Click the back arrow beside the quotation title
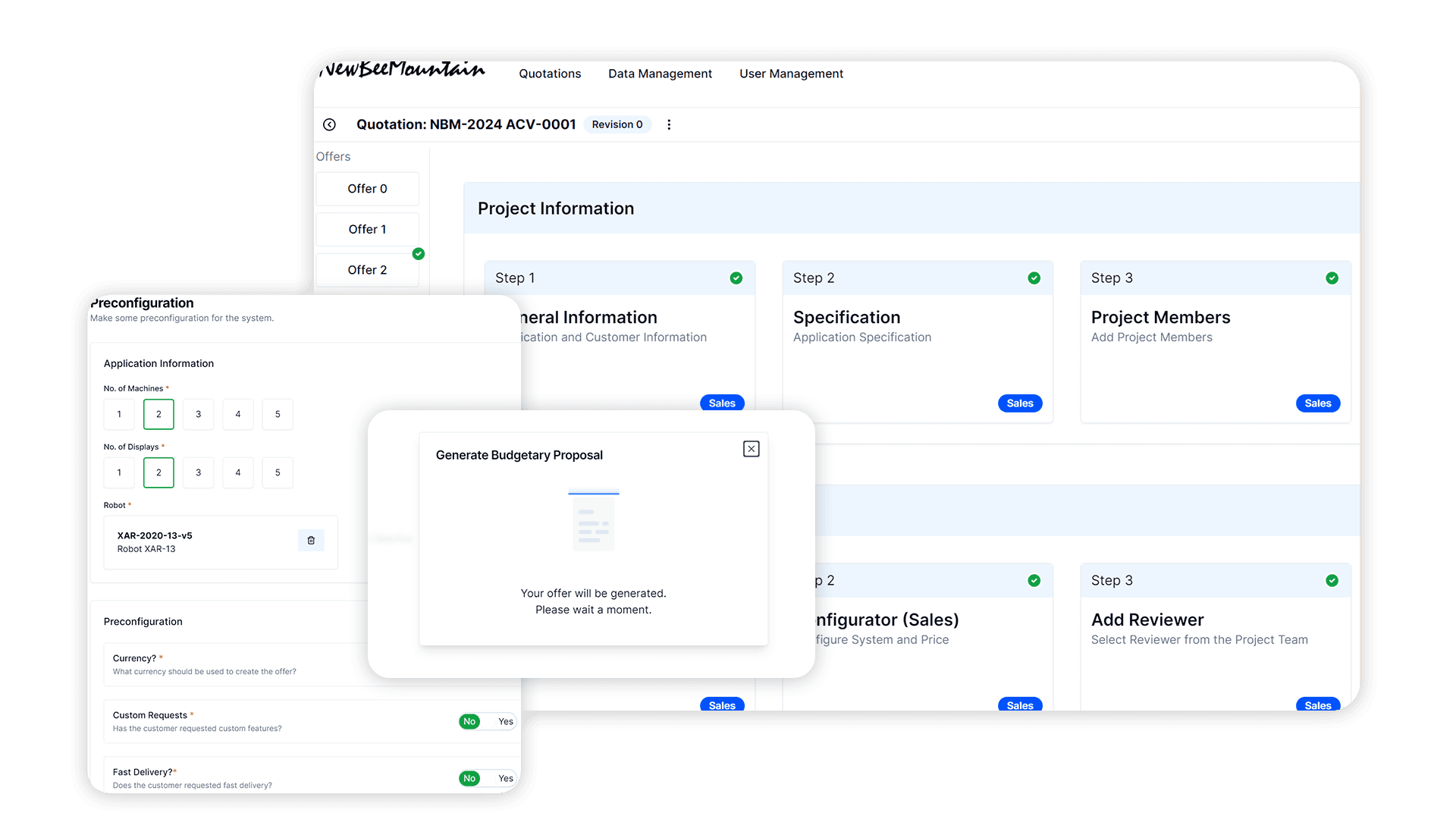This screenshot has height=819, width=1456. point(330,124)
